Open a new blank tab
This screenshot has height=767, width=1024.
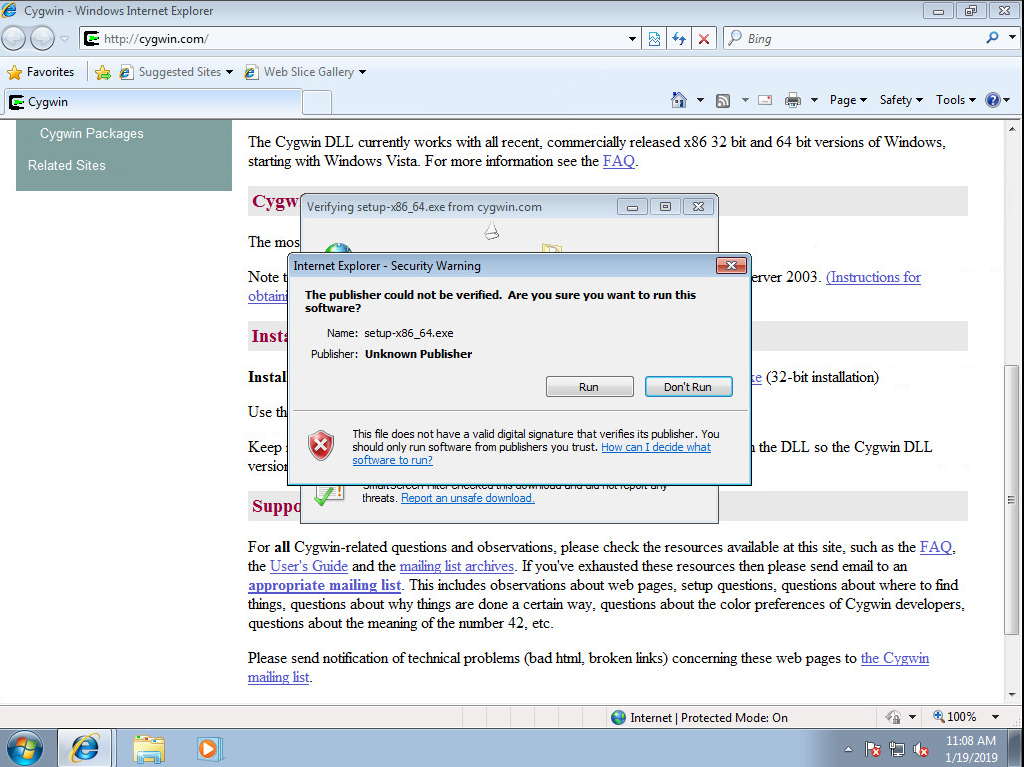317,103
